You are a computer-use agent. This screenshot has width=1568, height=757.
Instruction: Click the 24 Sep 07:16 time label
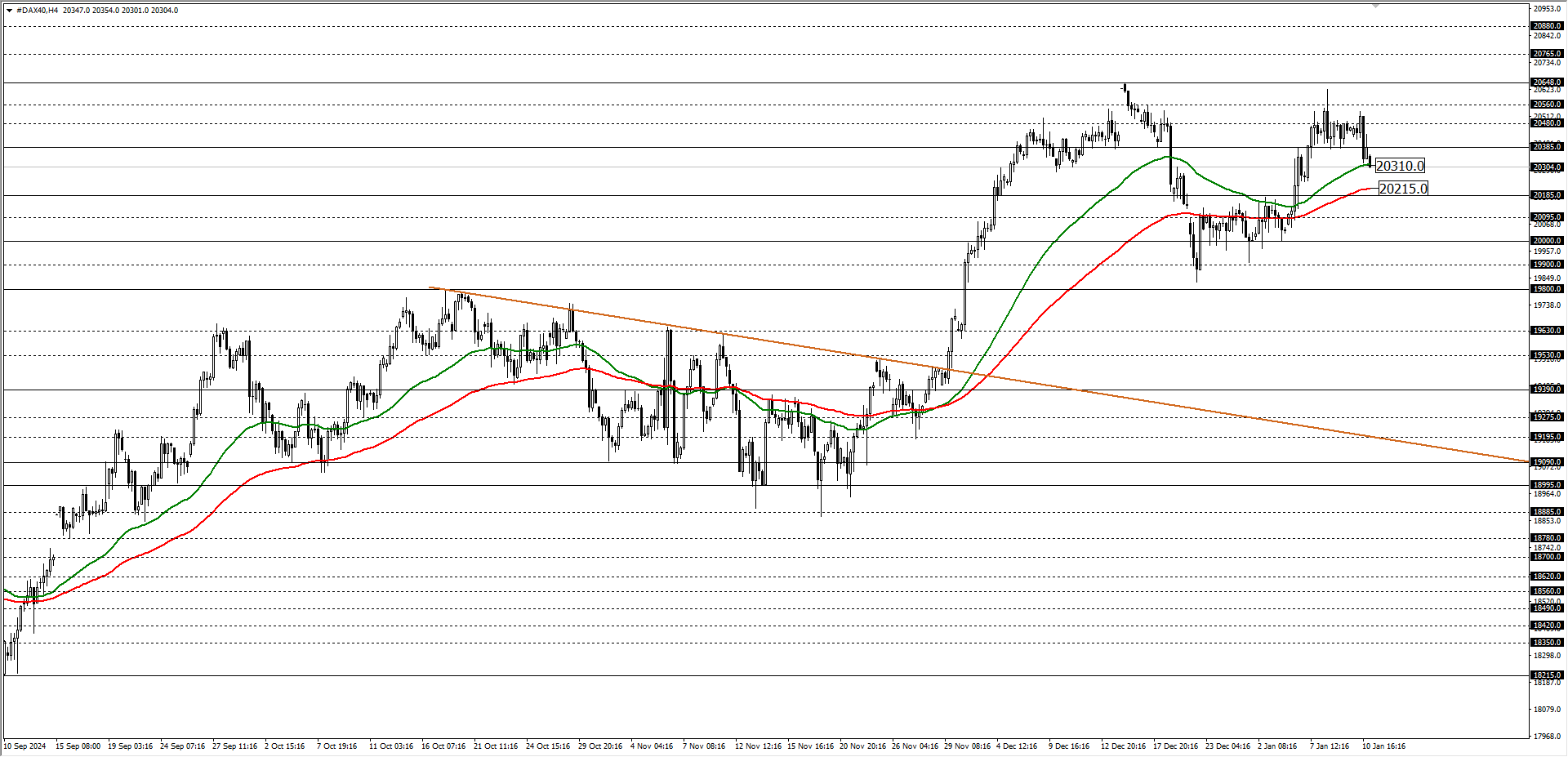pos(183,746)
